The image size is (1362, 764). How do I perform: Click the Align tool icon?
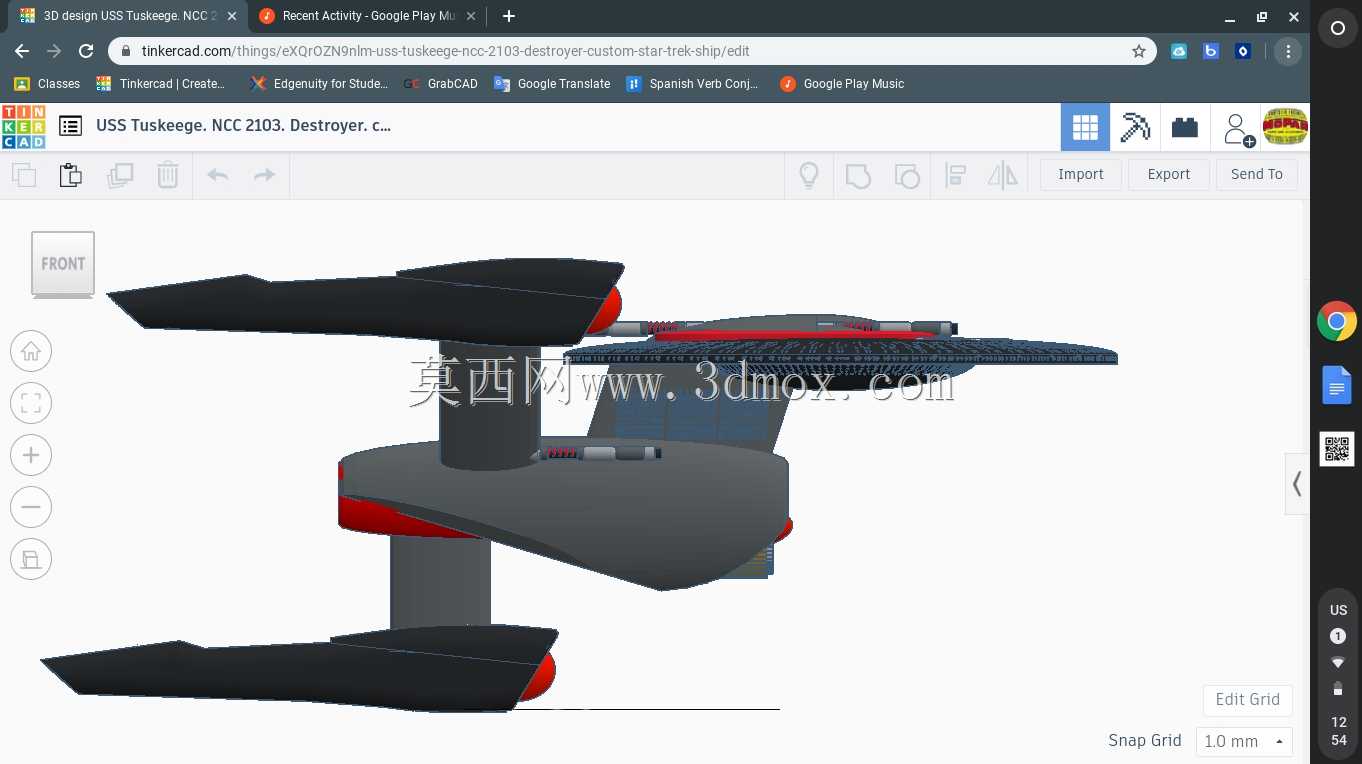pos(955,176)
